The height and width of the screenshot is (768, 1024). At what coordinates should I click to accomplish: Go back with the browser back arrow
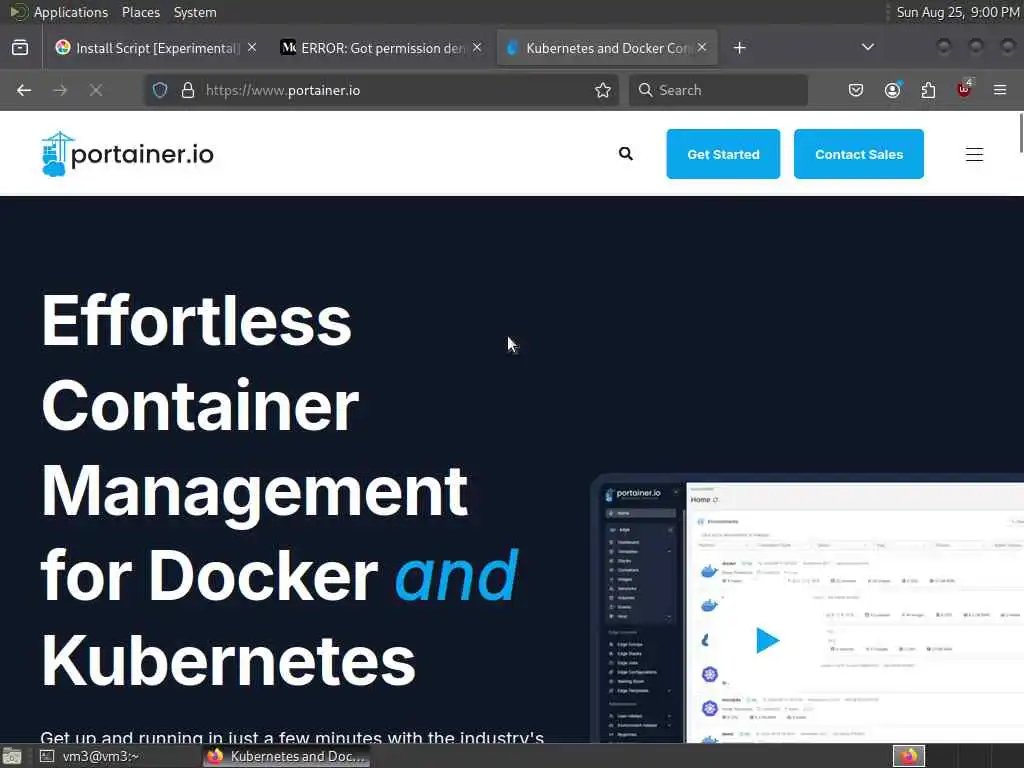coord(24,90)
